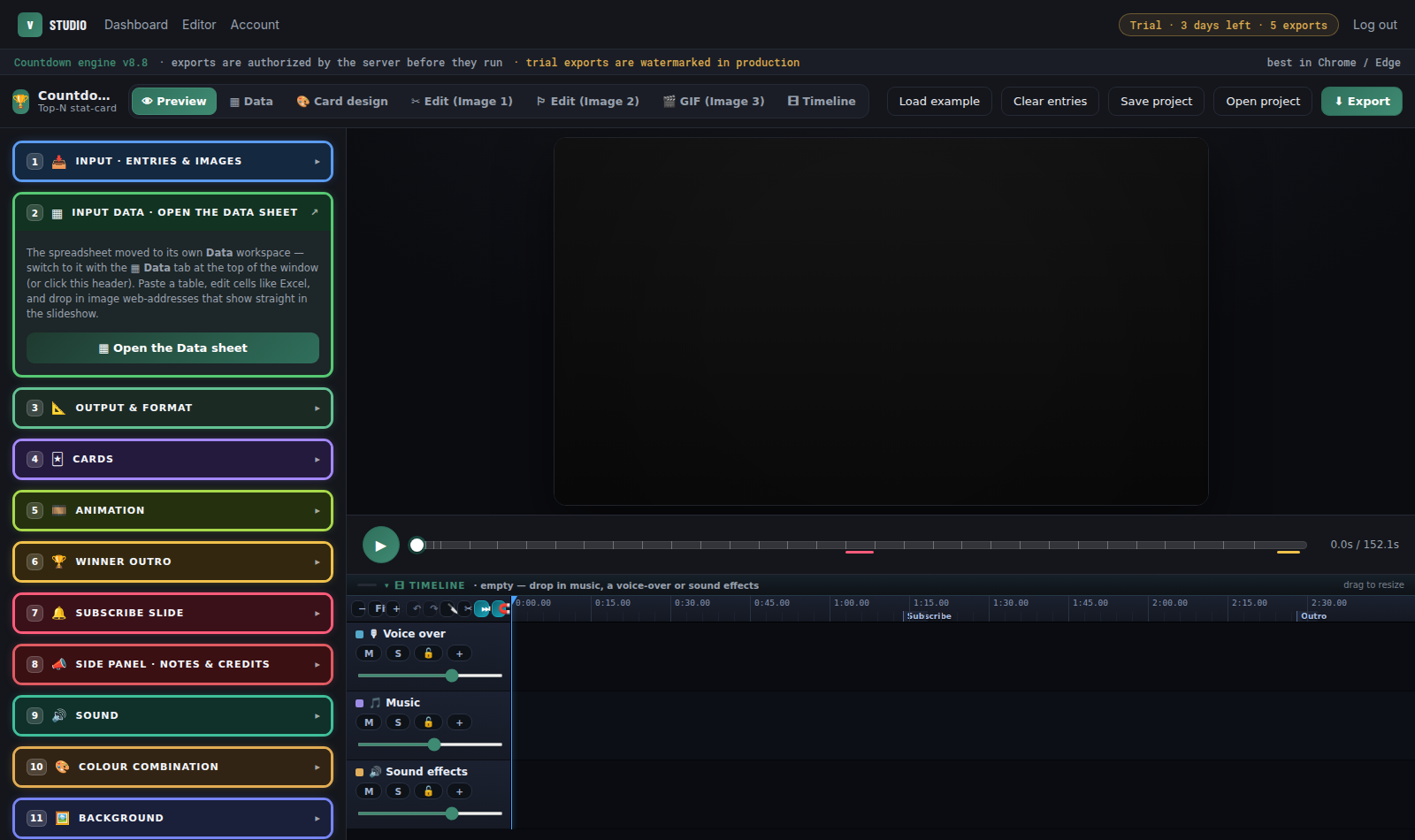
Task: Click the Voice over track color square
Action: click(x=360, y=634)
